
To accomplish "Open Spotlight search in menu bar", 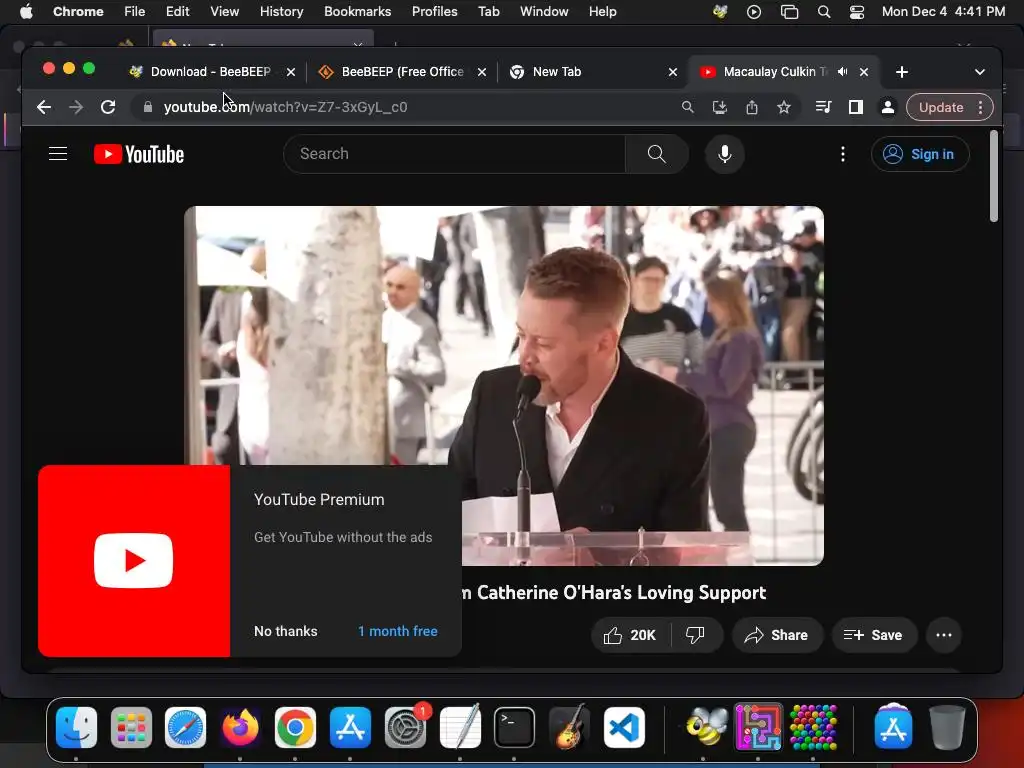I will pos(824,12).
